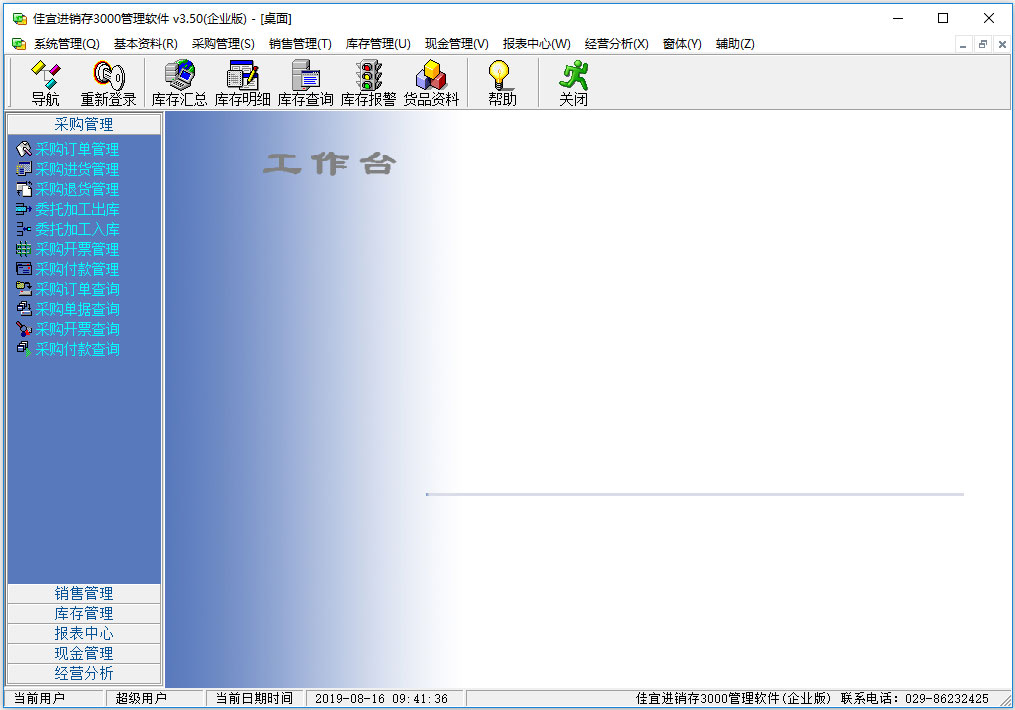Open the 采购进货管理 link
1015x710 pixels.
[77, 170]
